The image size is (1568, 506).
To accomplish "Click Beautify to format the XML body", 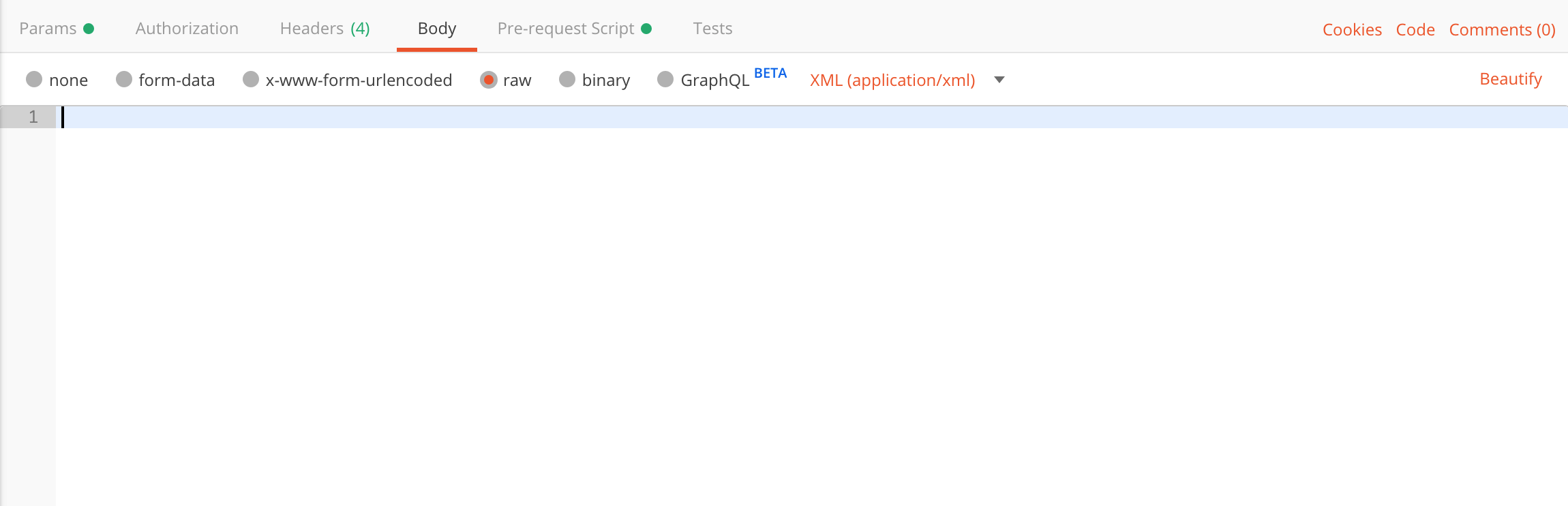I will (x=1511, y=79).
